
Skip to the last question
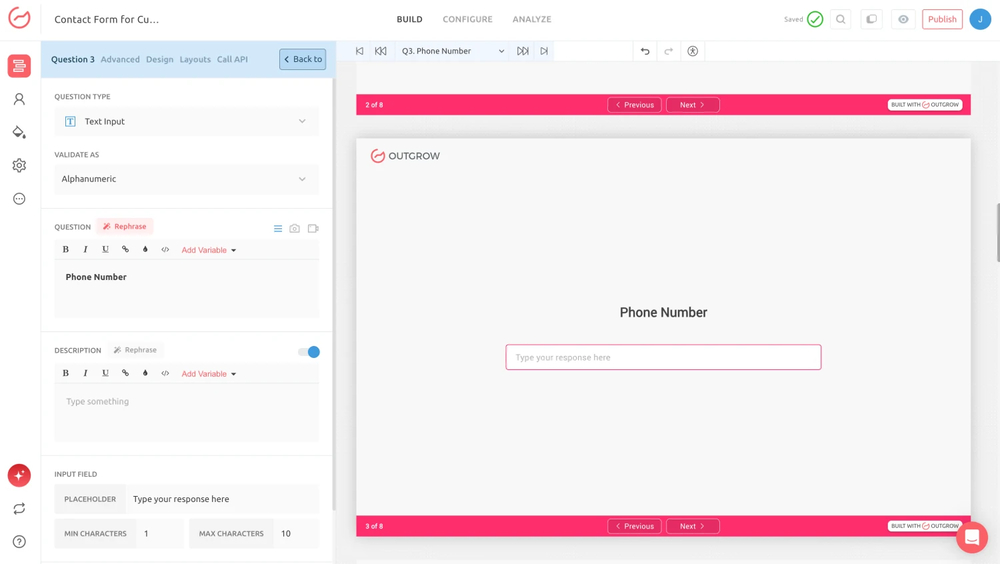[544, 51]
